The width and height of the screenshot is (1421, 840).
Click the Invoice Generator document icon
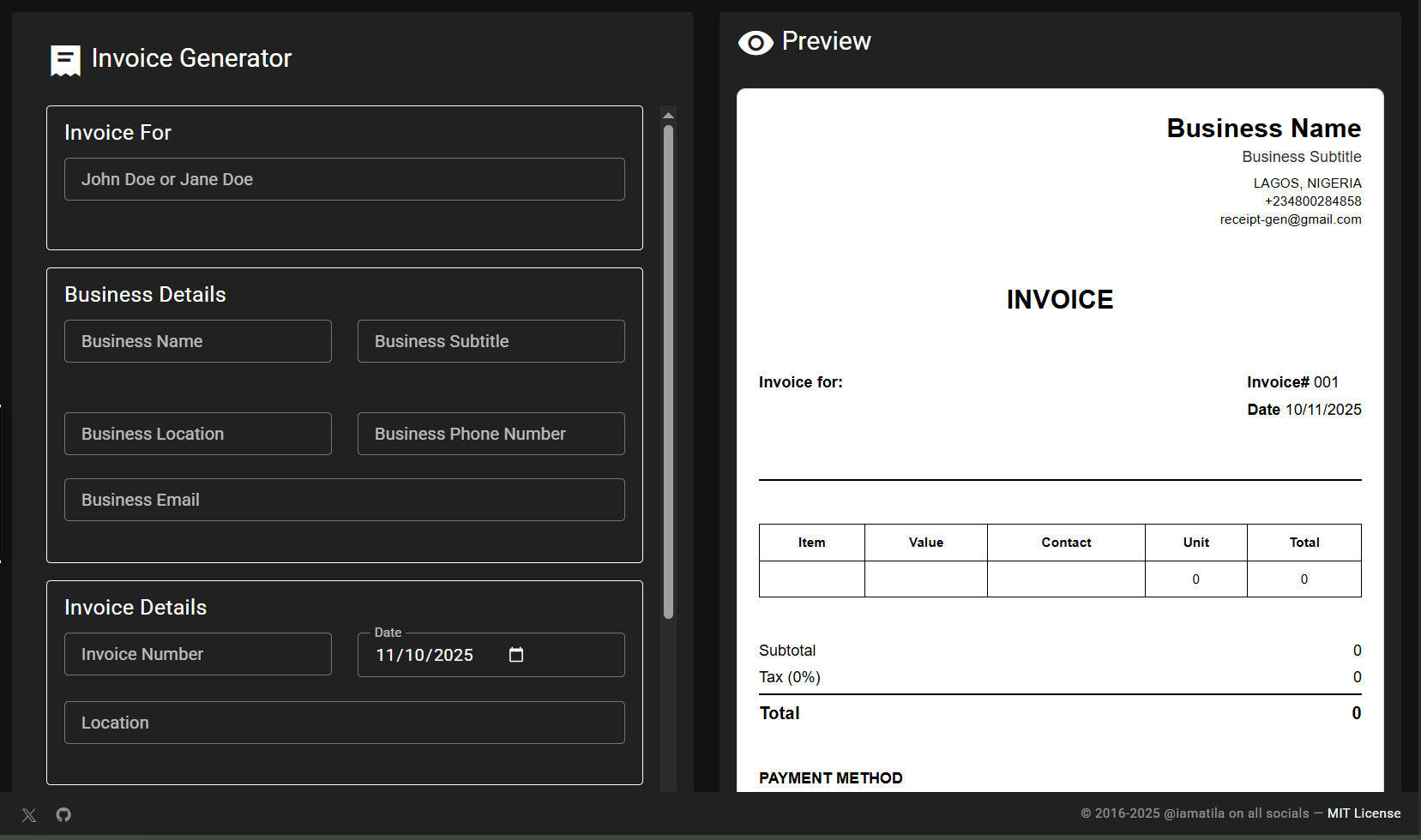pos(64,59)
